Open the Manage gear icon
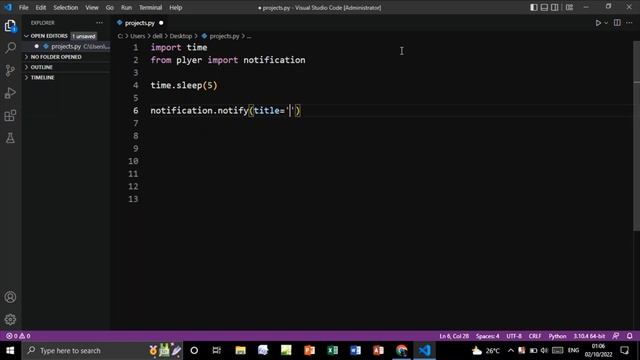 [10, 319]
